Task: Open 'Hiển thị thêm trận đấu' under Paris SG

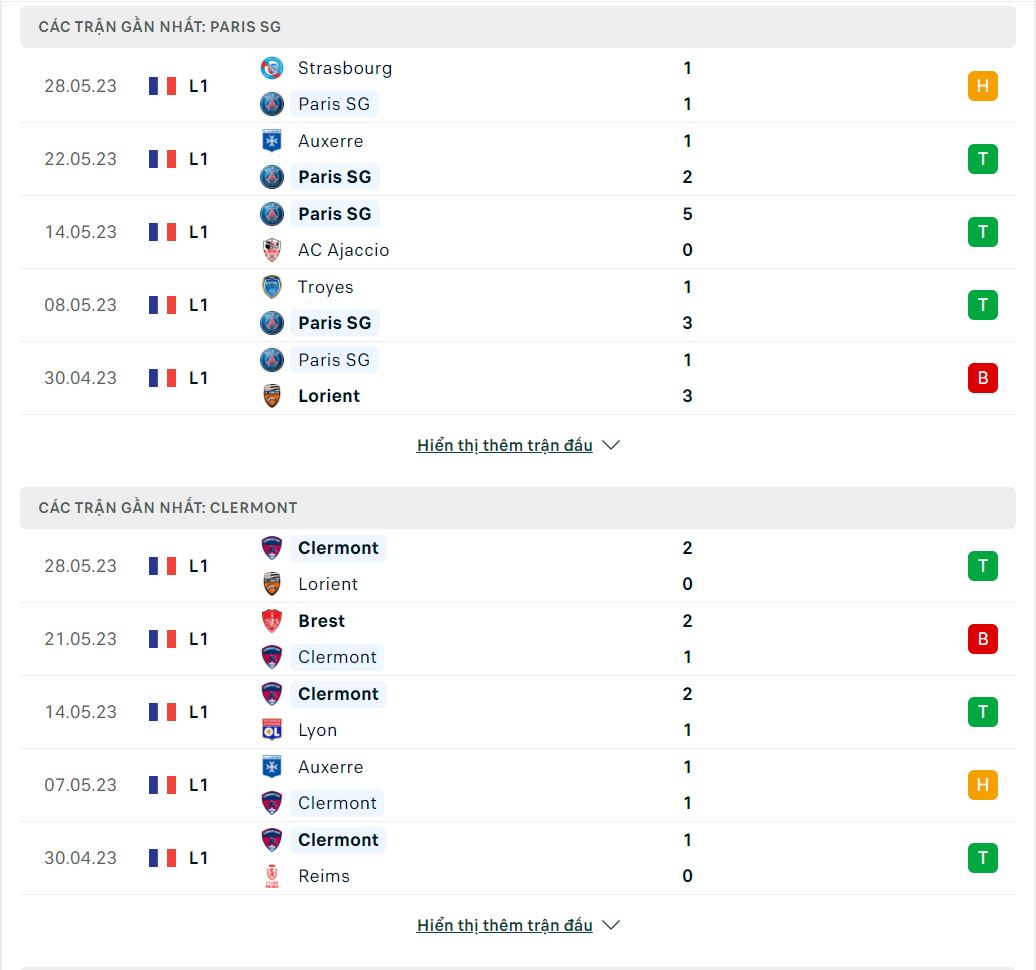Action: pos(505,445)
